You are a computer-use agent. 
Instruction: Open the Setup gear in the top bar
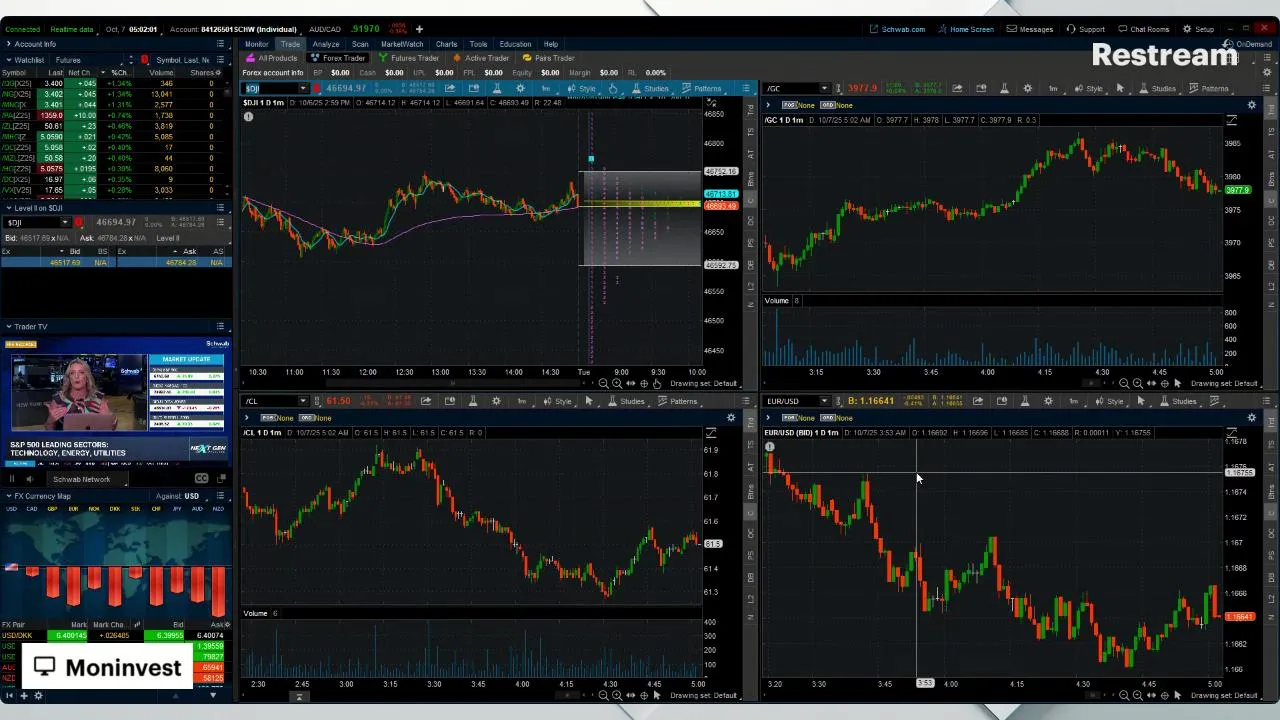click(1198, 29)
